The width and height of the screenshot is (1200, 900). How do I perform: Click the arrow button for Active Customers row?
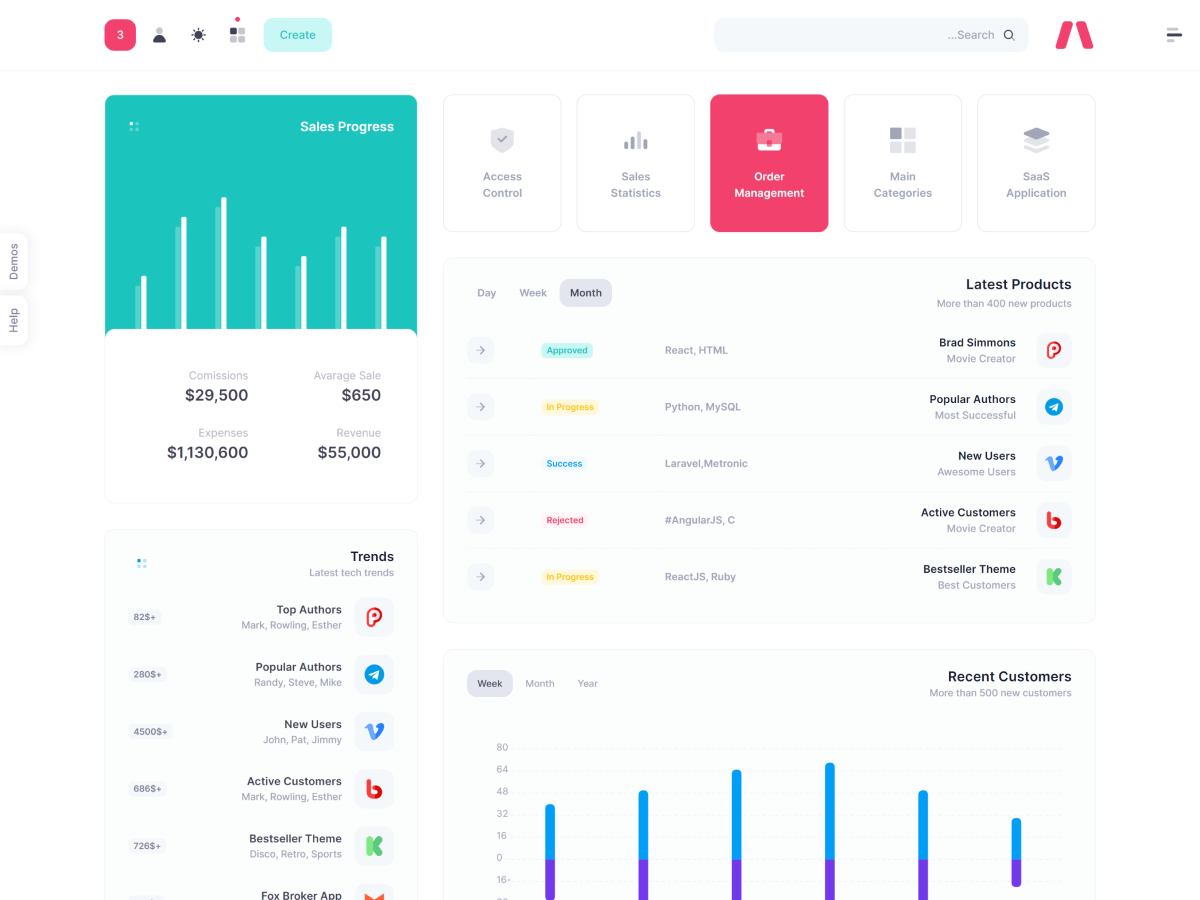pyautogui.click(x=481, y=520)
